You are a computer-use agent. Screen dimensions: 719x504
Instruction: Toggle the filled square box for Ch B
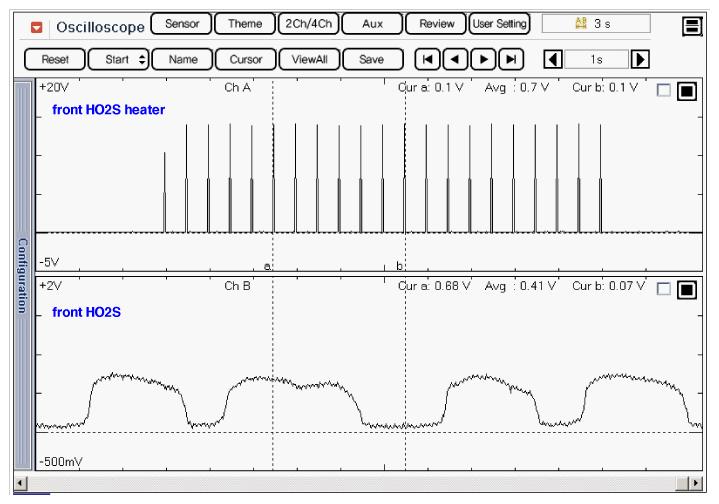pos(687,289)
